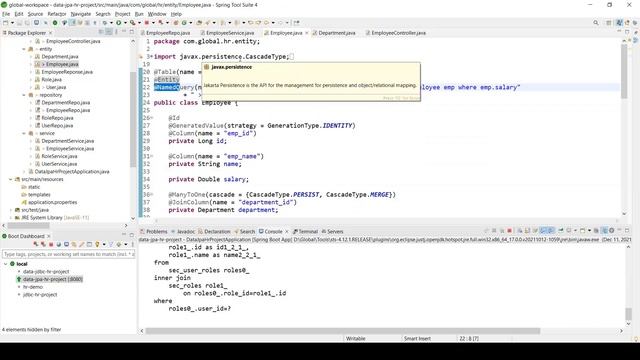
Task: Collapse the entity package folder
Action: point(24,49)
